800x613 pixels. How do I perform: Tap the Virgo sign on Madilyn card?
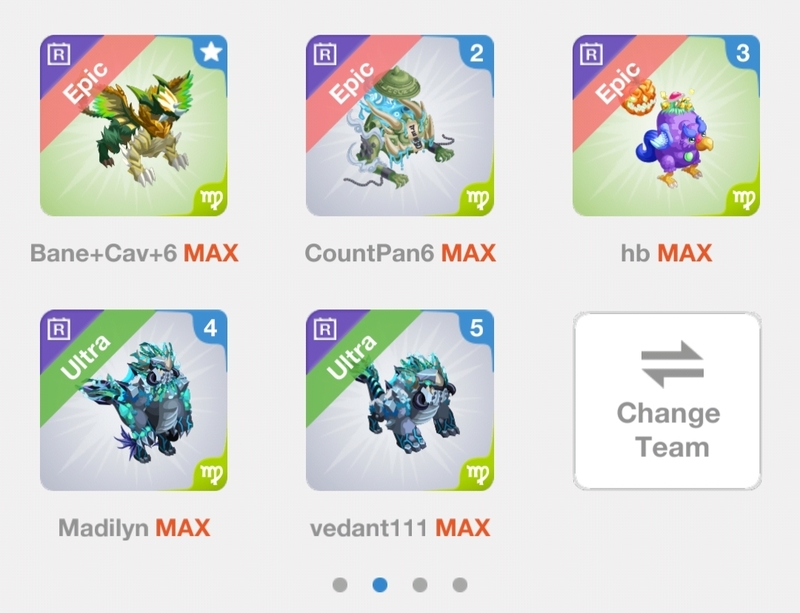(211, 473)
